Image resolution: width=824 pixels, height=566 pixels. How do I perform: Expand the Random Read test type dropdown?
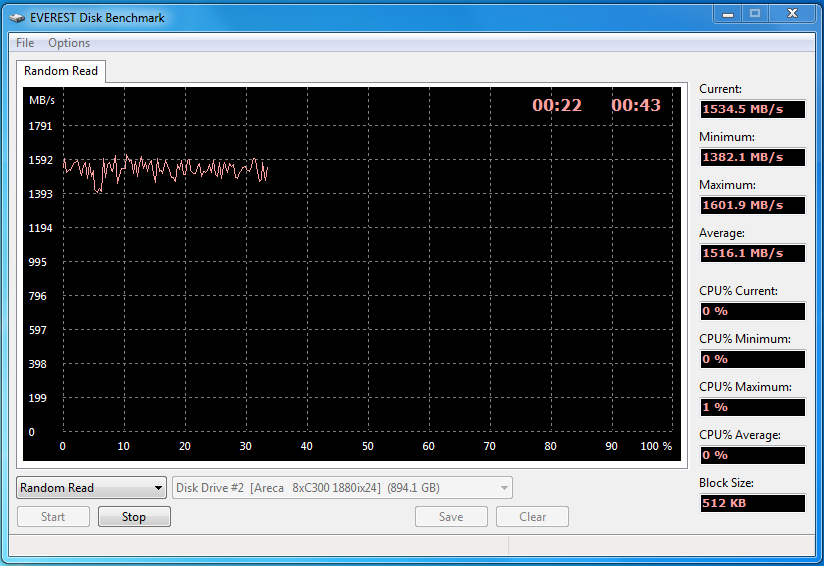91,488
